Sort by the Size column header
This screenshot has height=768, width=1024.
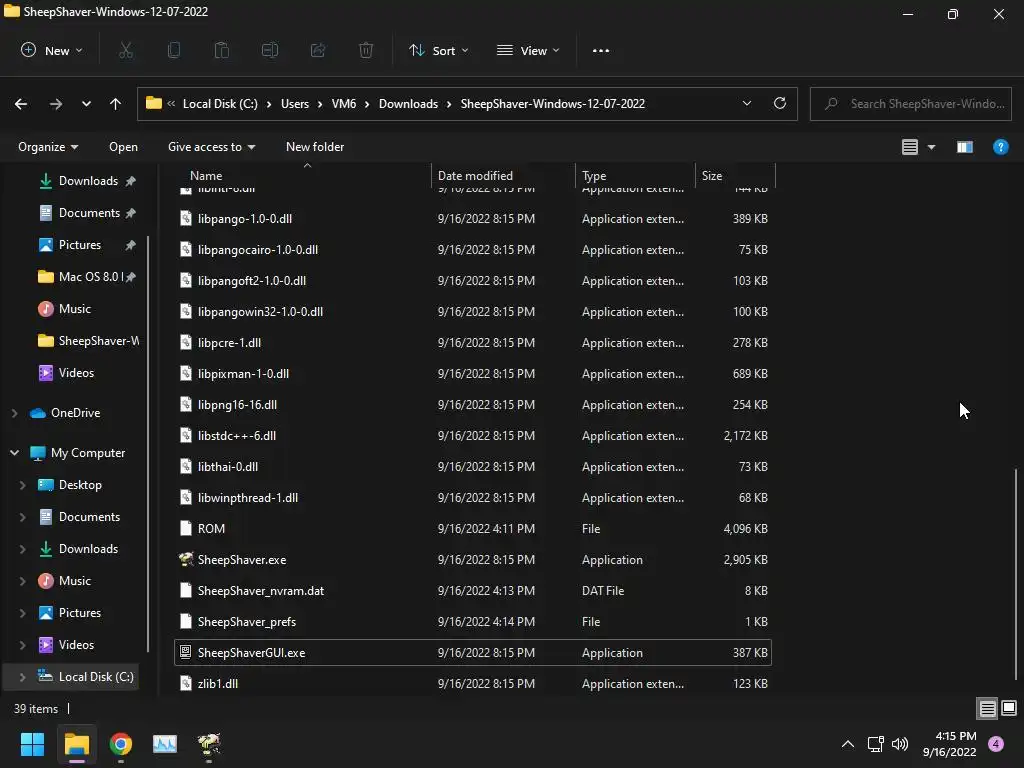(735, 176)
